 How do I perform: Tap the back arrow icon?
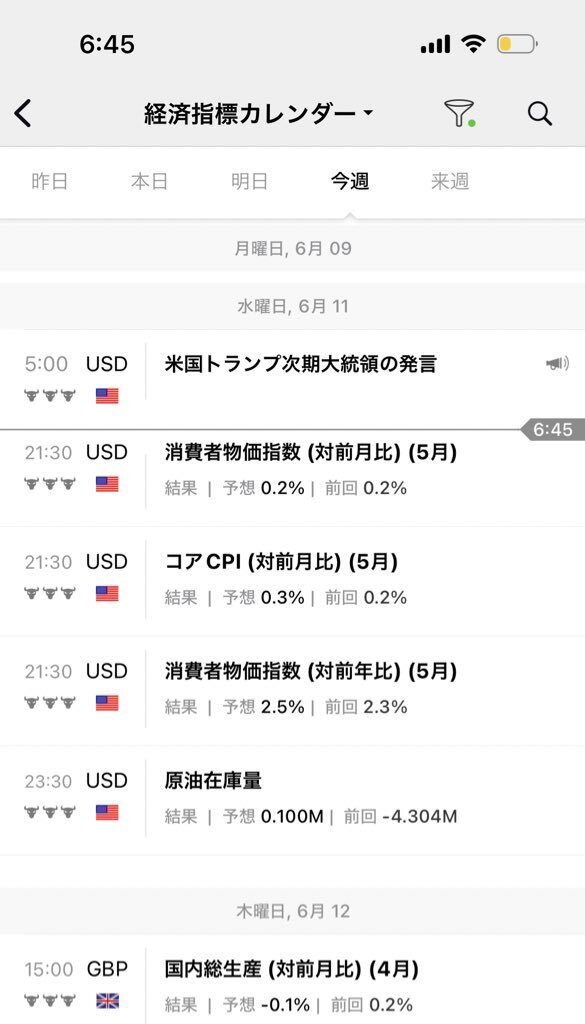pyautogui.click(x=23, y=113)
